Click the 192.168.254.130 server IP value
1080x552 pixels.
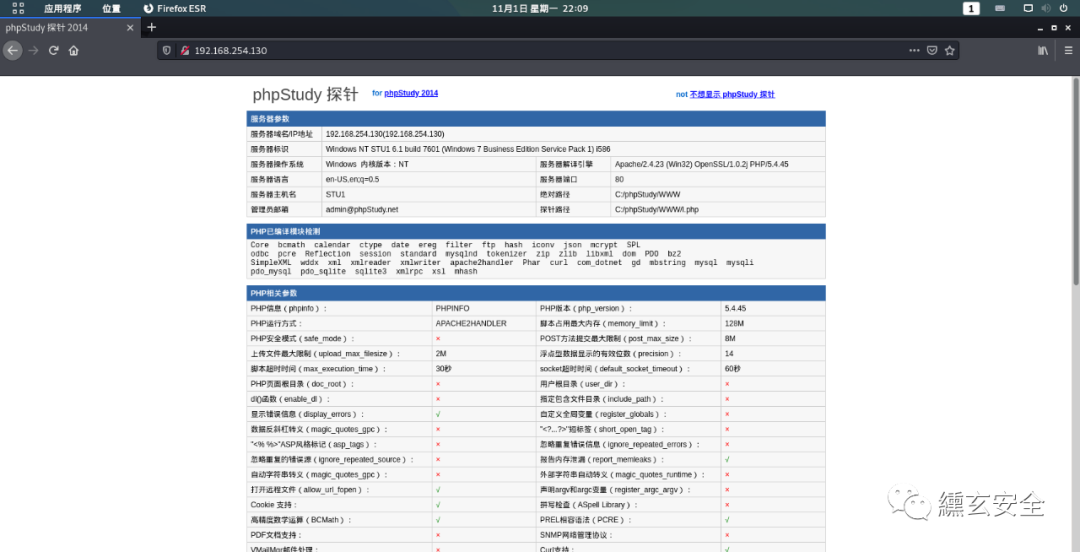click(x=385, y=134)
